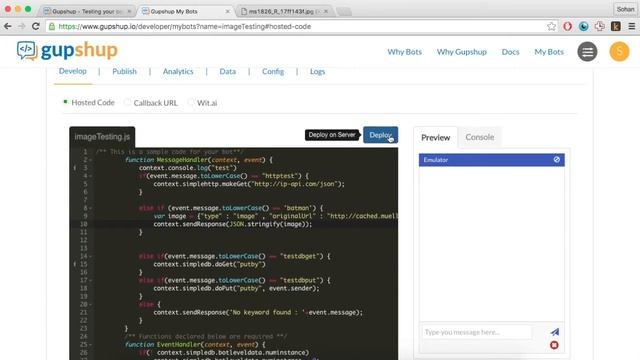This screenshot has height=360, width=640.
Task: Select the Hosted Code radio option
Action: coord(65,102)
